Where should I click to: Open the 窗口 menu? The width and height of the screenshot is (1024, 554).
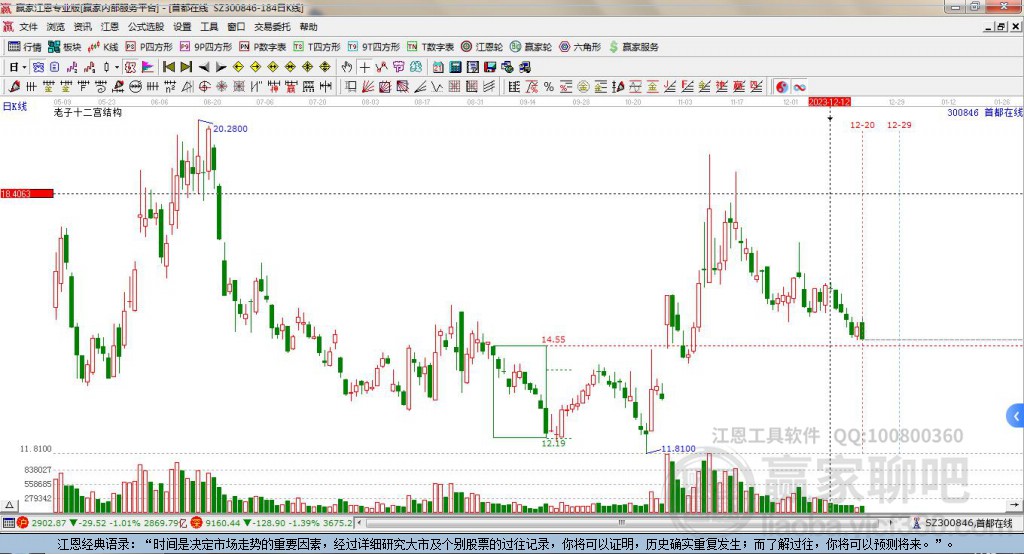pyautogui.click(x=236, y=27)
